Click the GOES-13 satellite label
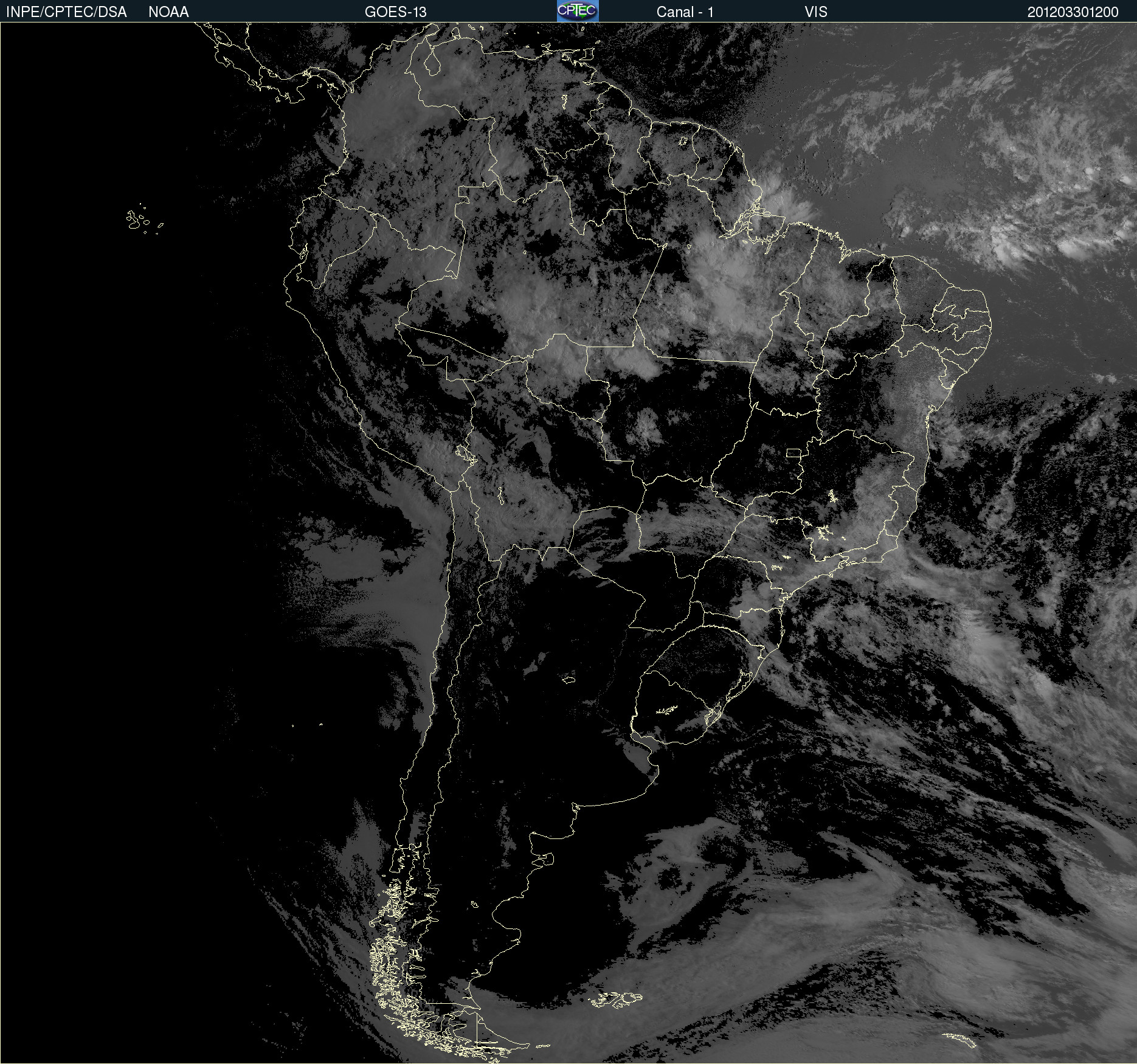This screenshot has width=1137, height=1064. pos(396,12)
